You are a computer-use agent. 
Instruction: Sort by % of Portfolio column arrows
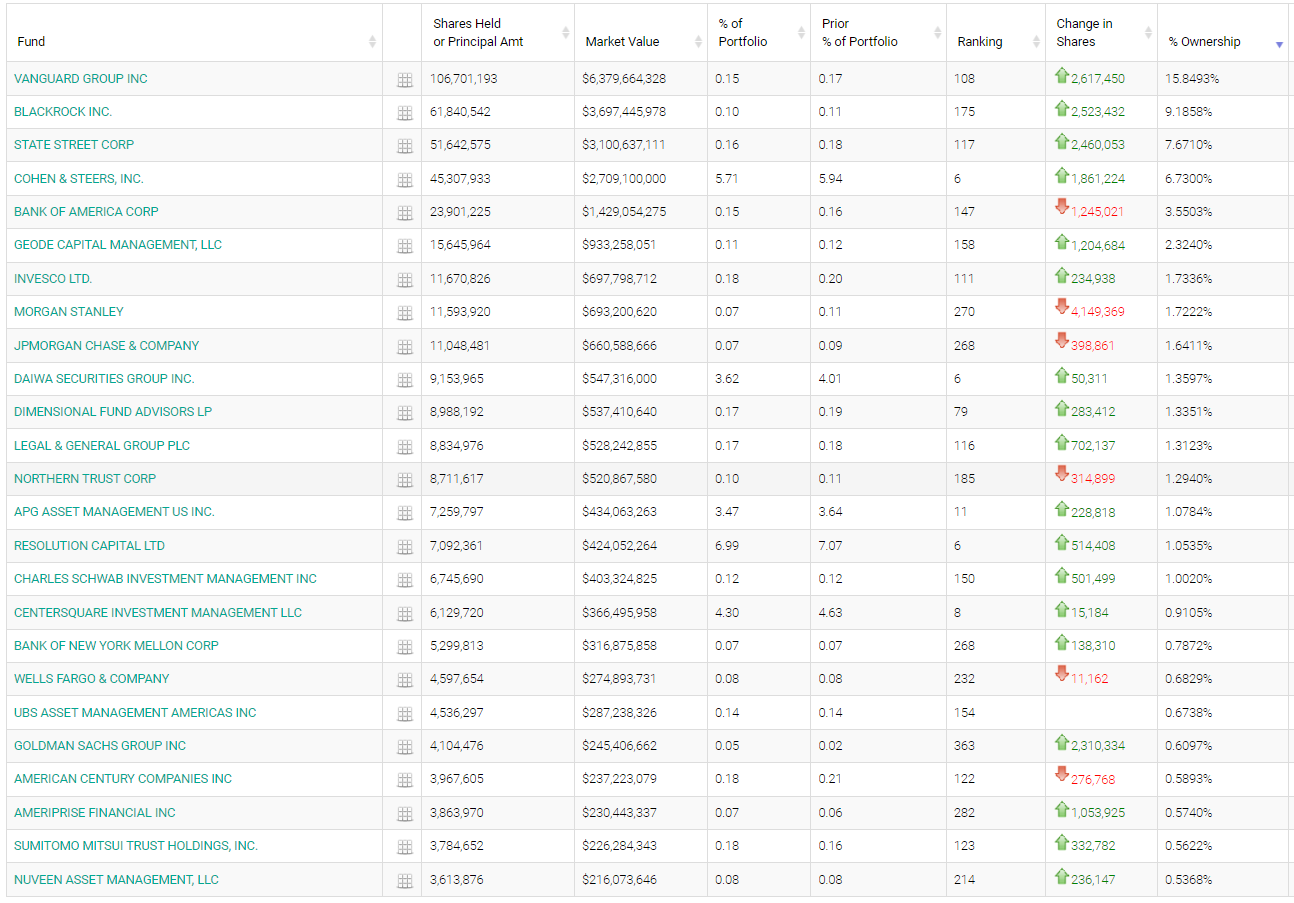point(801,33)
